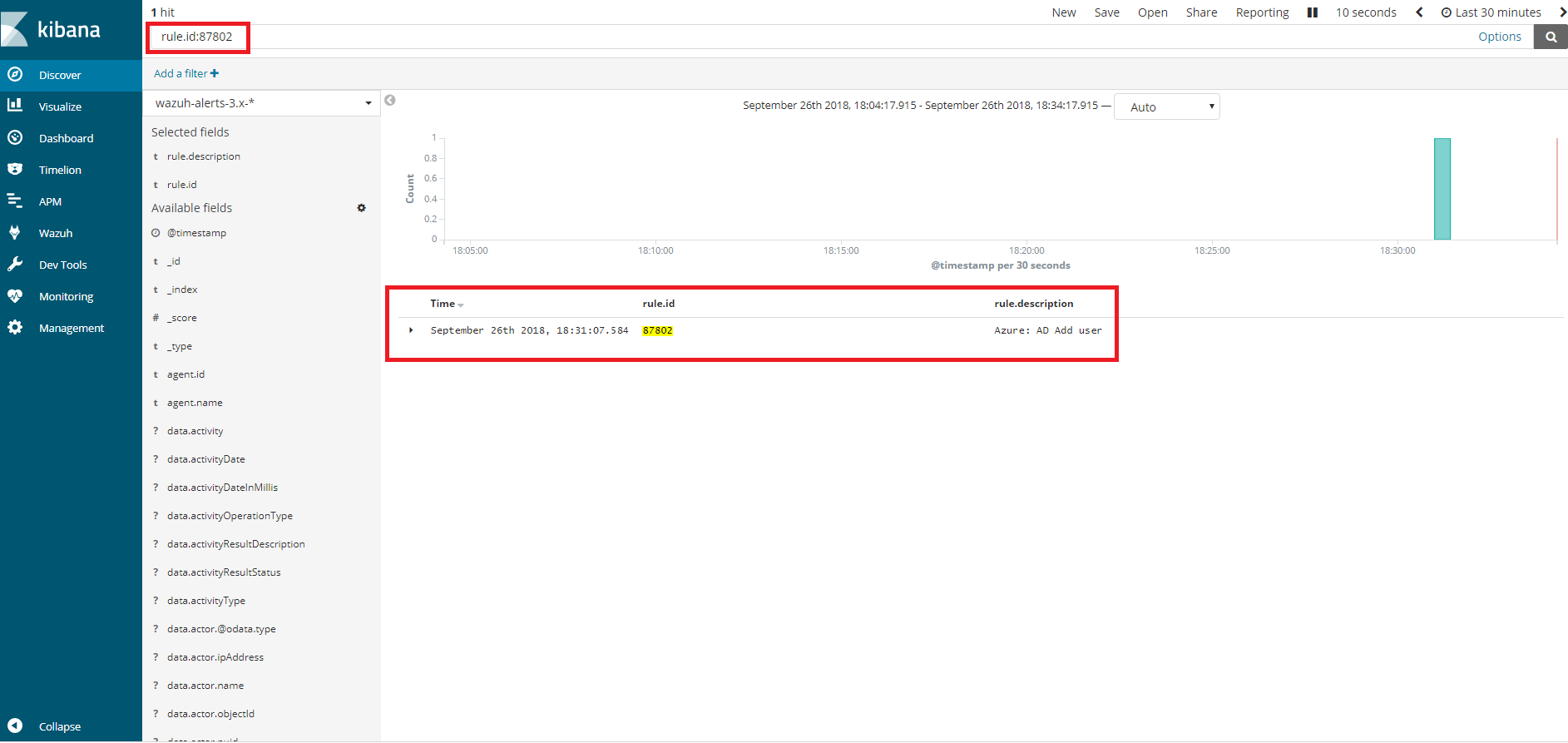1568x743 pixels.
Task: Click _index available field
Action: [x=182, y=290]
